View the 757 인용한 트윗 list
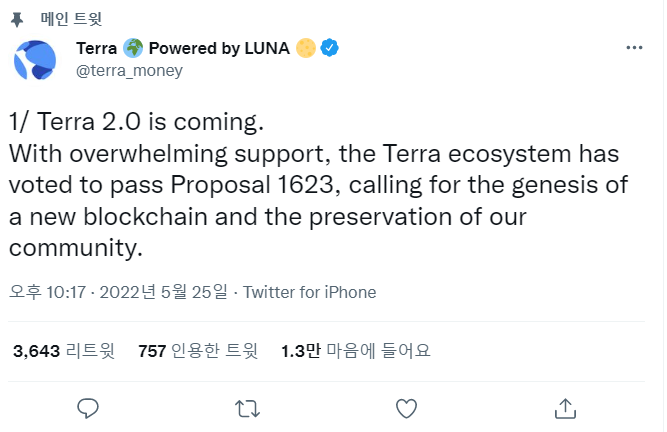The width and height of the screenshot is (667, 432). 198,350
